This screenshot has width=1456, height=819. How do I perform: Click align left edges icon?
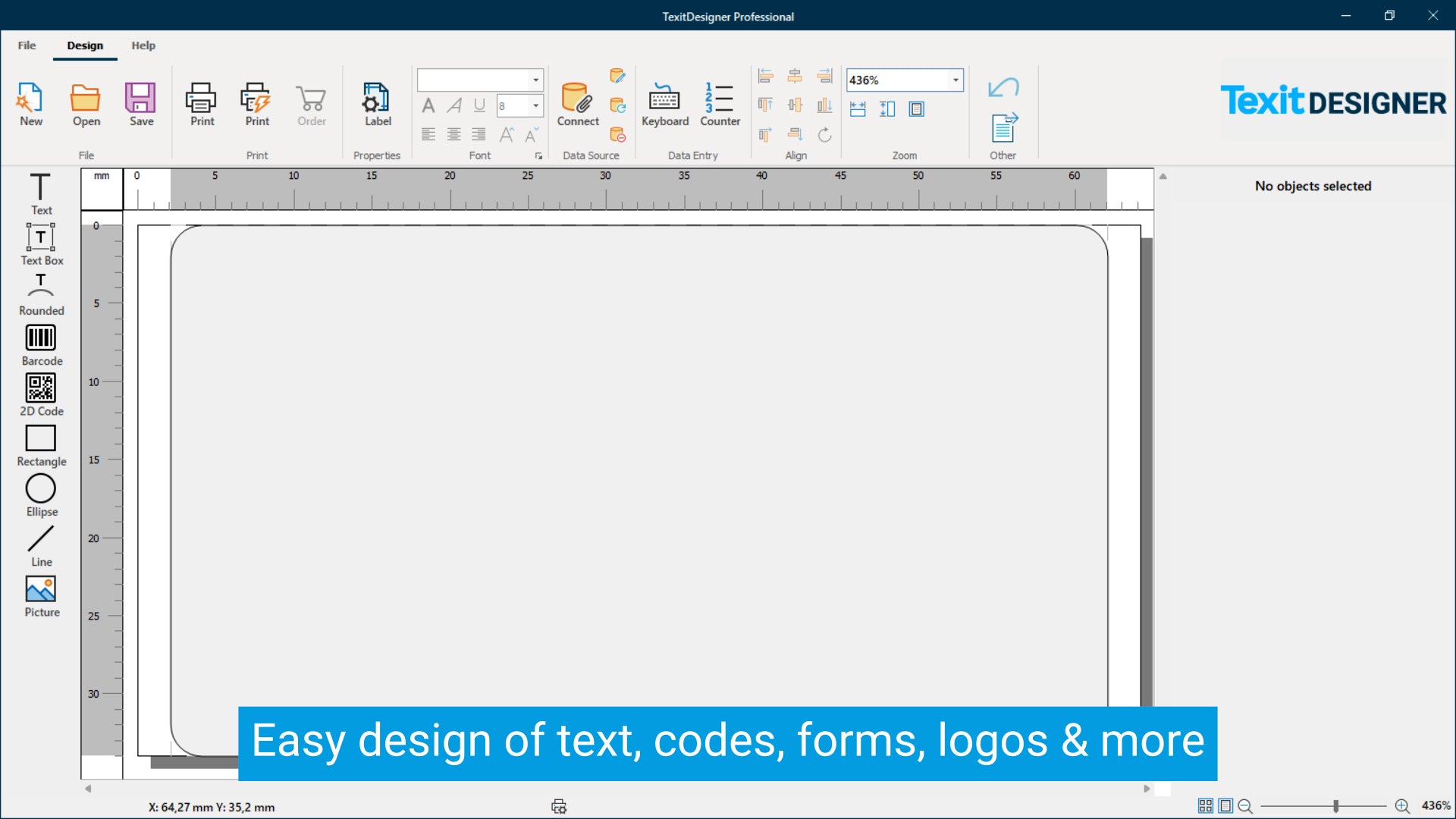(765, 76)
